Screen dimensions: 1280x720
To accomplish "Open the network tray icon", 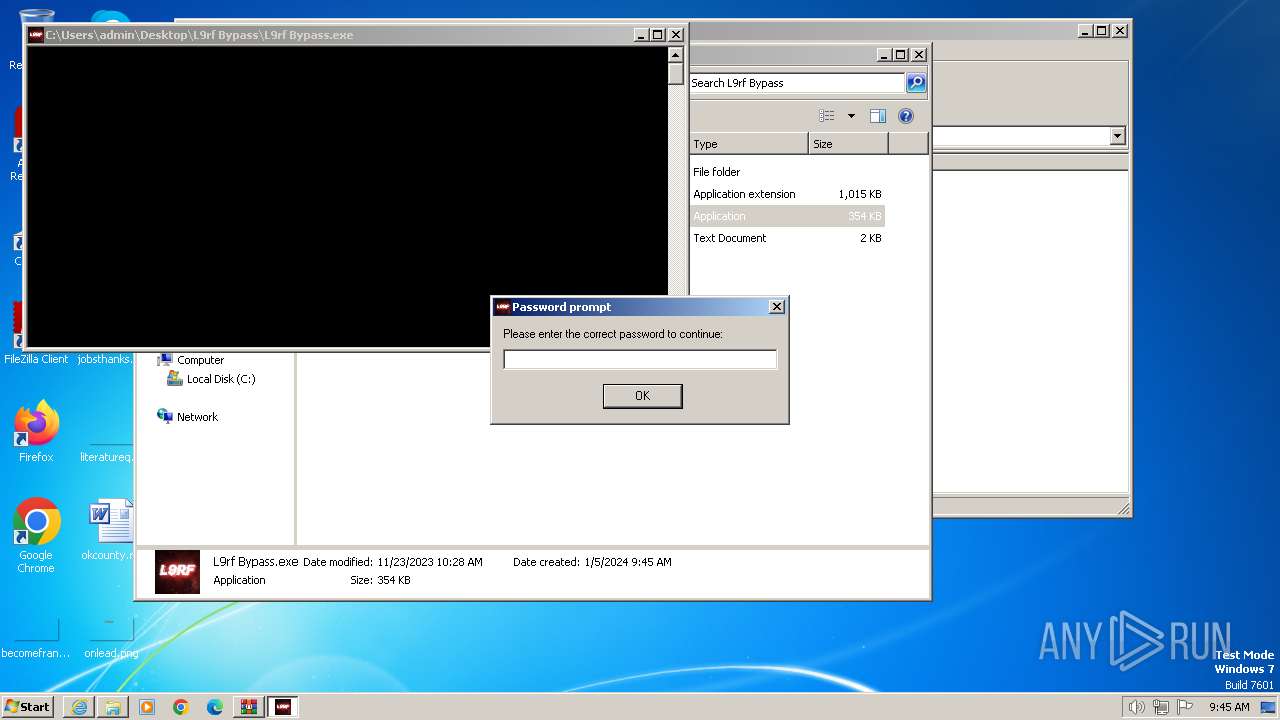I will (1161, 707).
